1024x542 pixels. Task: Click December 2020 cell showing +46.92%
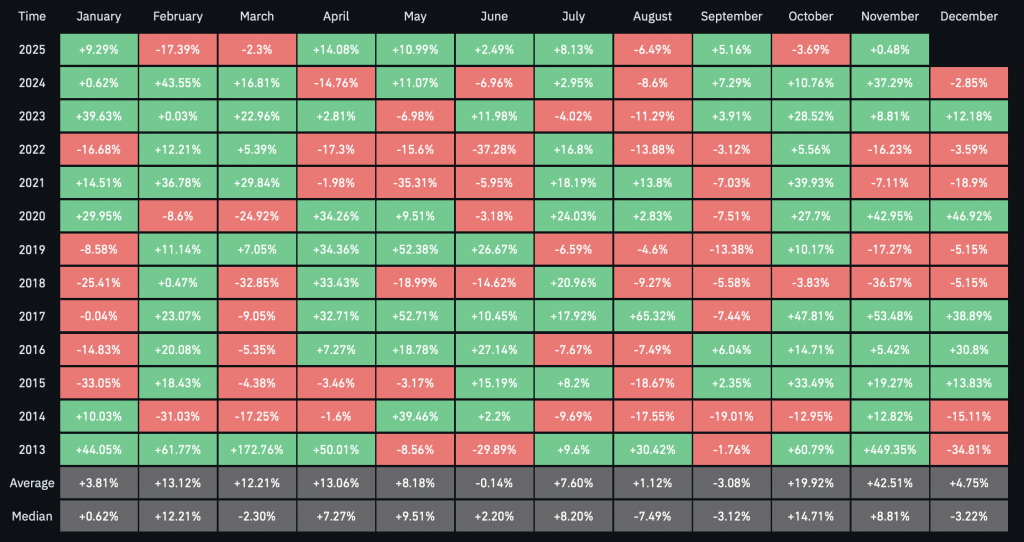969,216
